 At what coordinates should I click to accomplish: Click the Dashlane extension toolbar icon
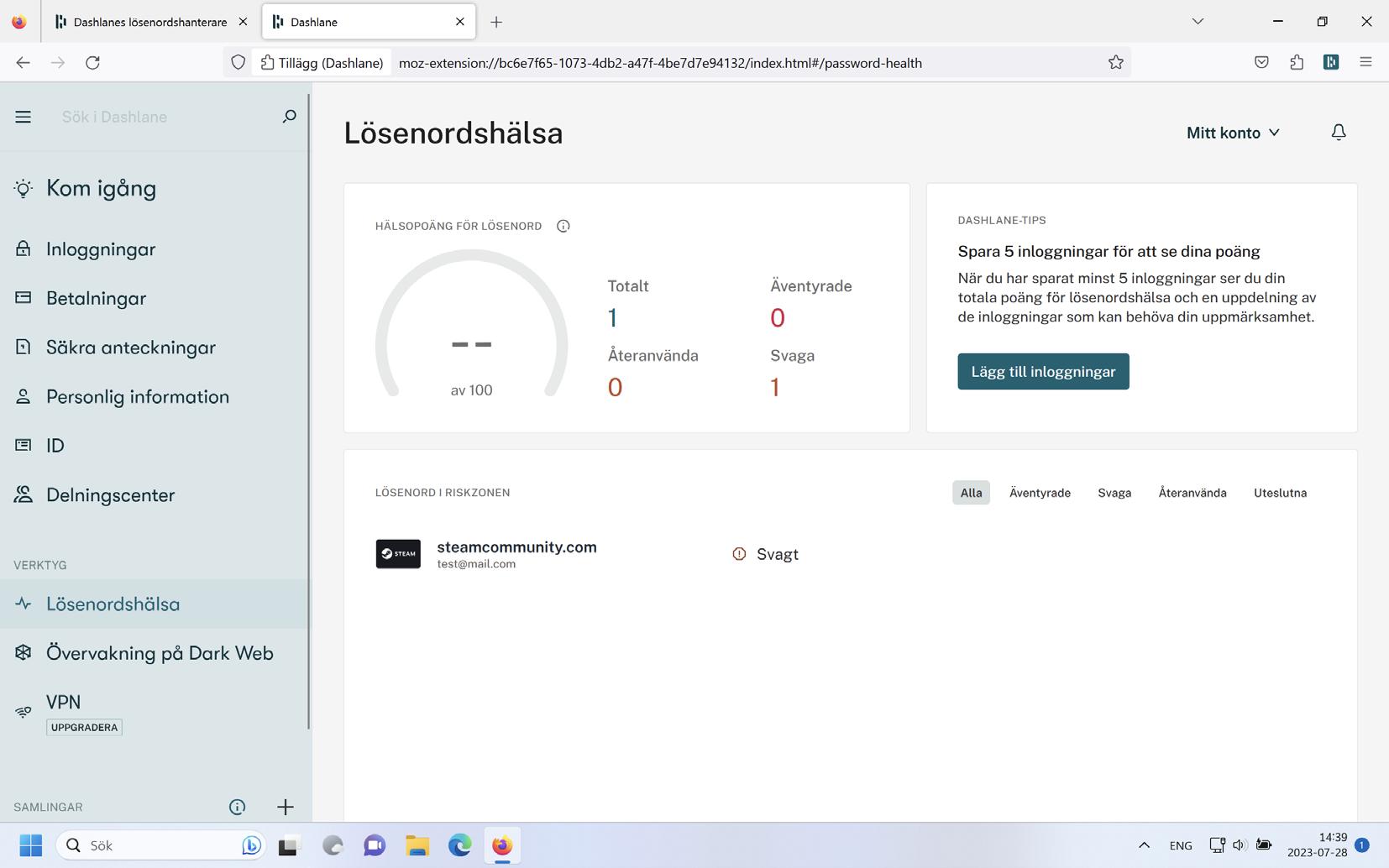click(1331, 62)
